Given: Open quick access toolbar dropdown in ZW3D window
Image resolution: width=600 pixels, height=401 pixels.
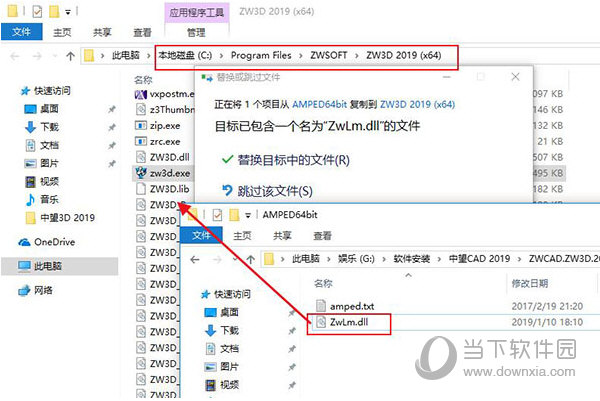Looking at the screenshot, I should click(68, 12).
